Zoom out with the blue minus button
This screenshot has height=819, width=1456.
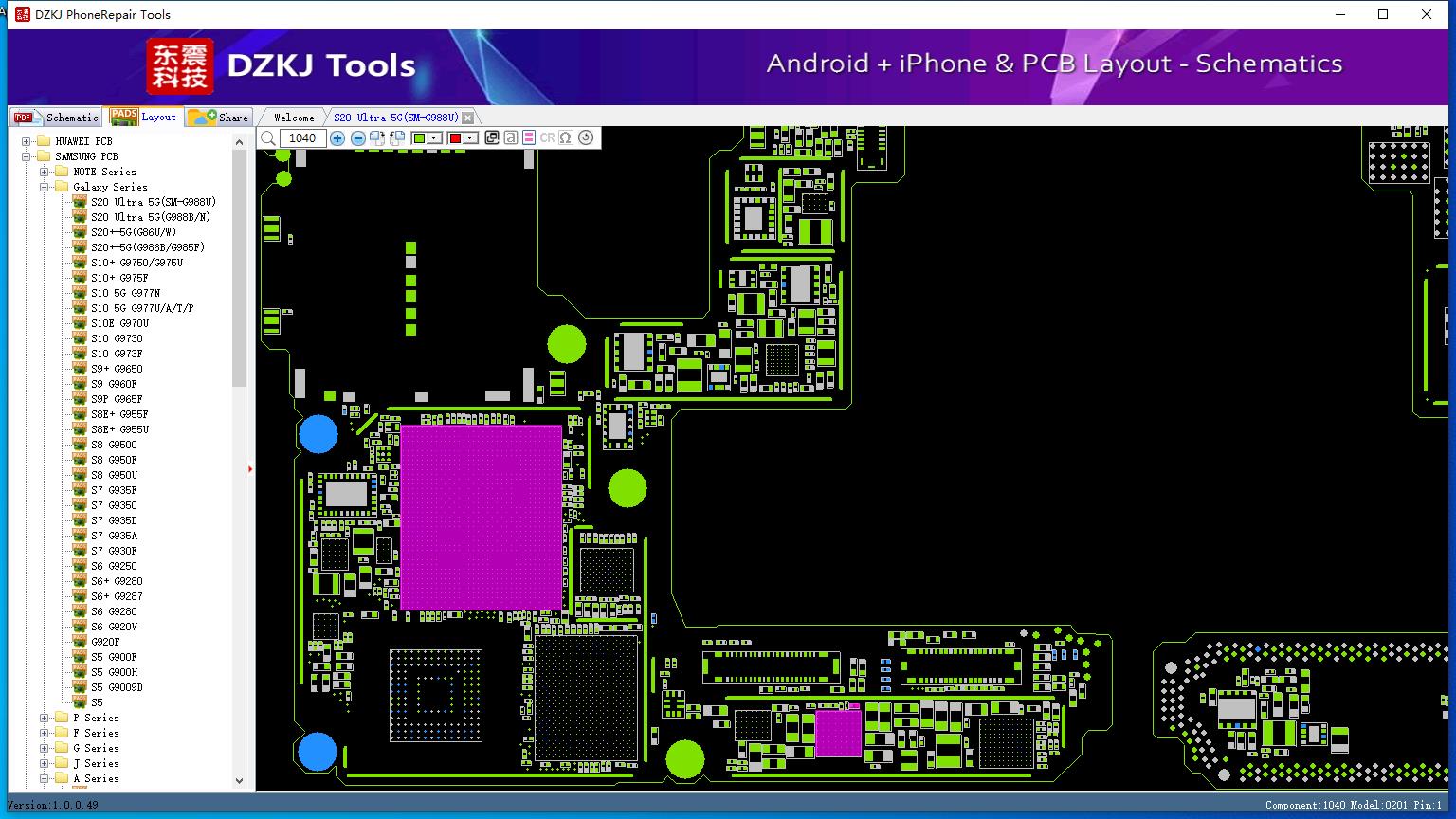(358, 138)
